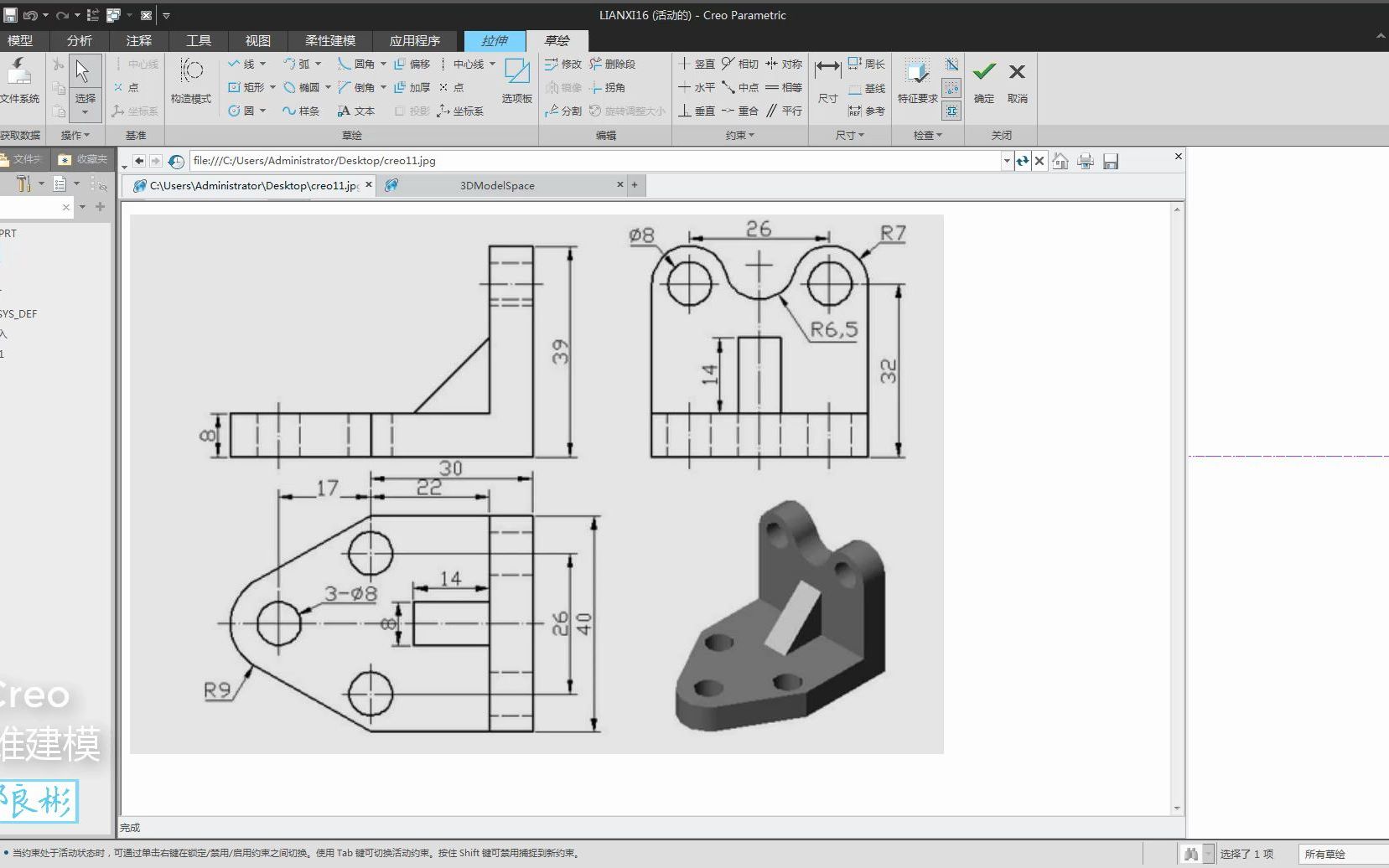
Task: Apply the 竖直 vertical constraint
Action: (x=697, y=64)
